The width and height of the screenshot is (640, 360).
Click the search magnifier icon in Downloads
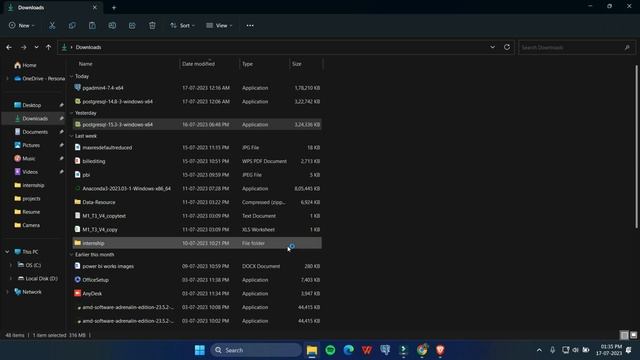627,47
